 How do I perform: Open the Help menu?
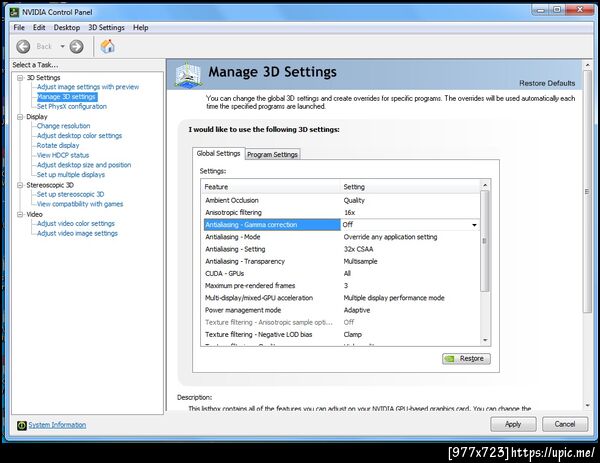point(140,28)
